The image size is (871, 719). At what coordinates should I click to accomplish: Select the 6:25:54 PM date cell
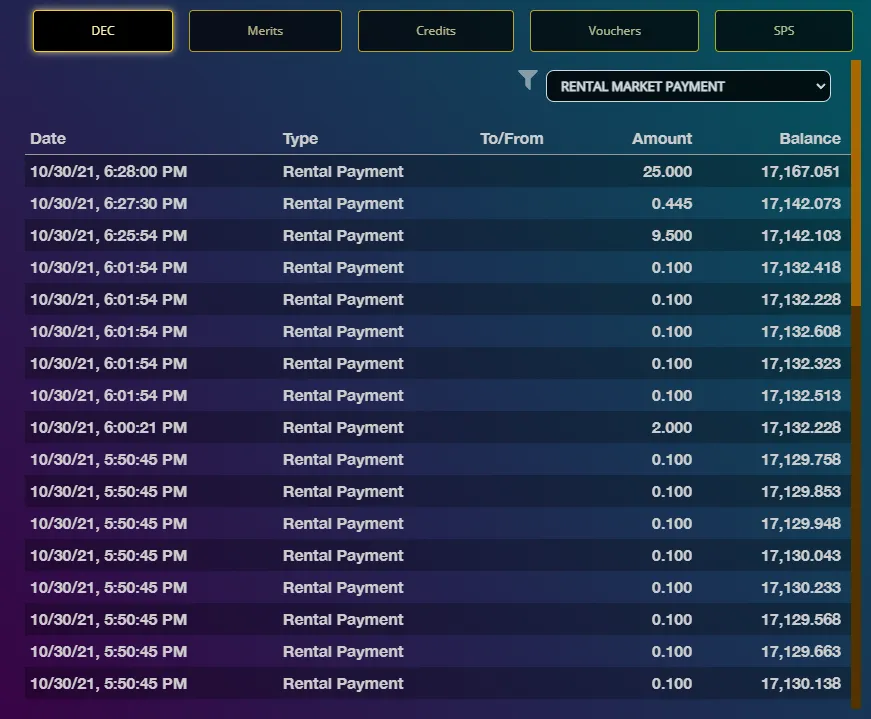pos(108,236)
